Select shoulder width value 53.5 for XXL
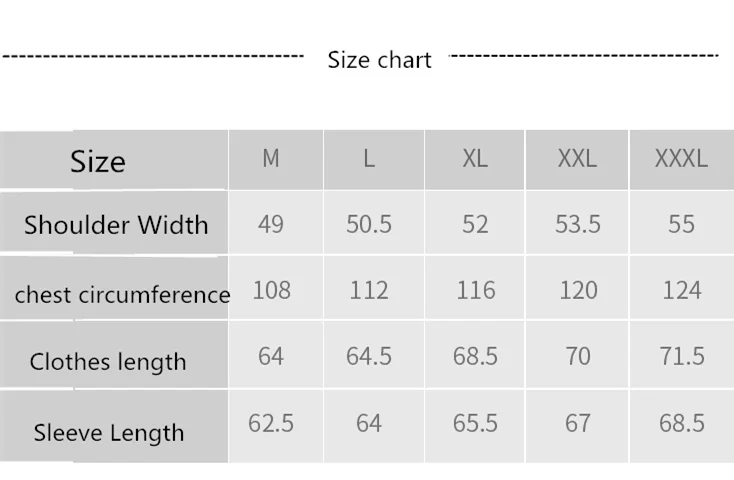 click(578, 223)
